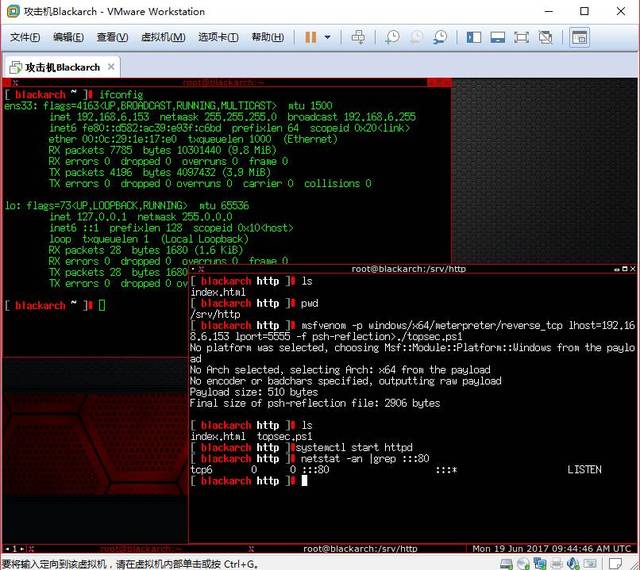Click the prompt cursor in ifconfig terminal

[x=102, y=305]
